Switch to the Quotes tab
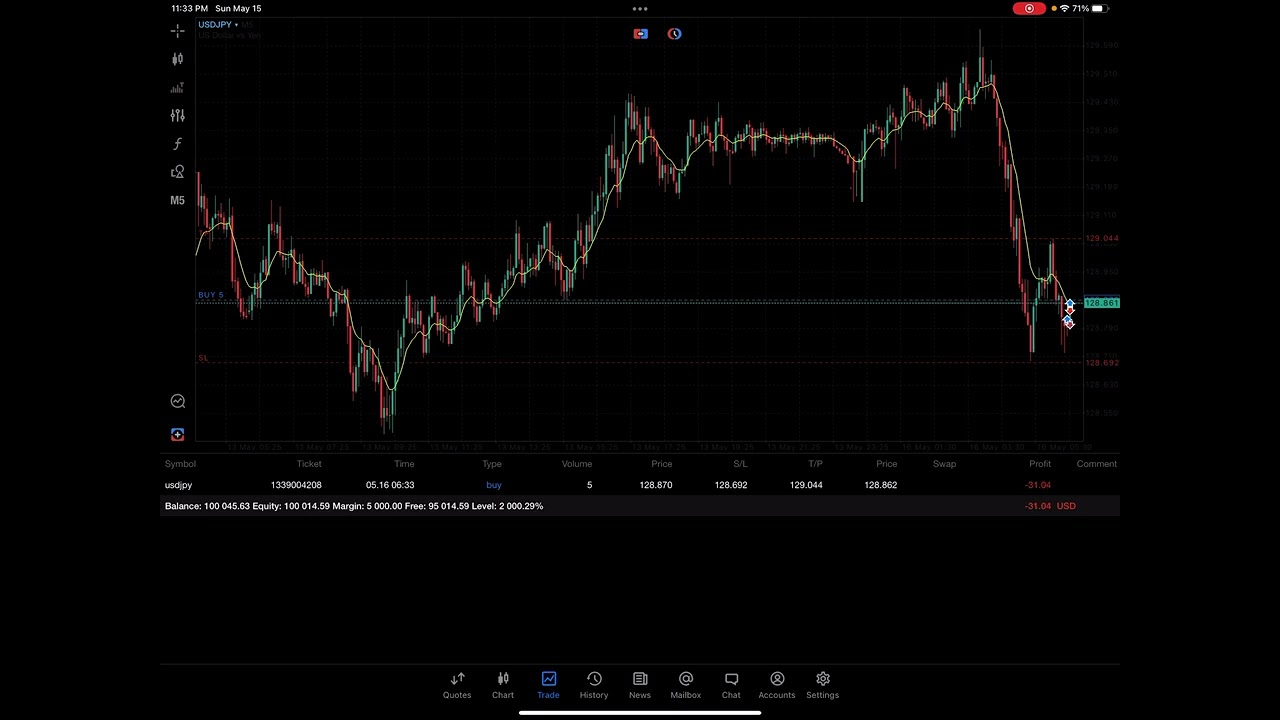Image resolution: width=1280 pixels, height=720 pixels. 457,685
